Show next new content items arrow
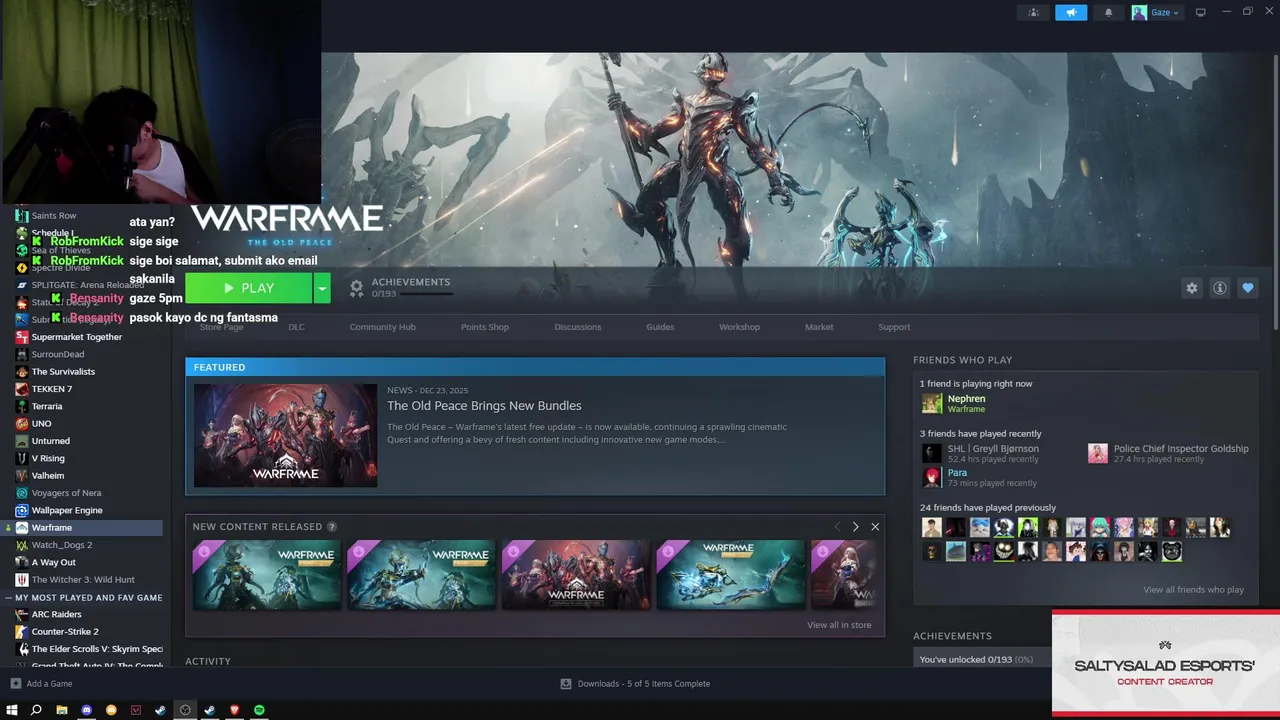The width and height of the screenshot is (1280, 720). [855, 527]
